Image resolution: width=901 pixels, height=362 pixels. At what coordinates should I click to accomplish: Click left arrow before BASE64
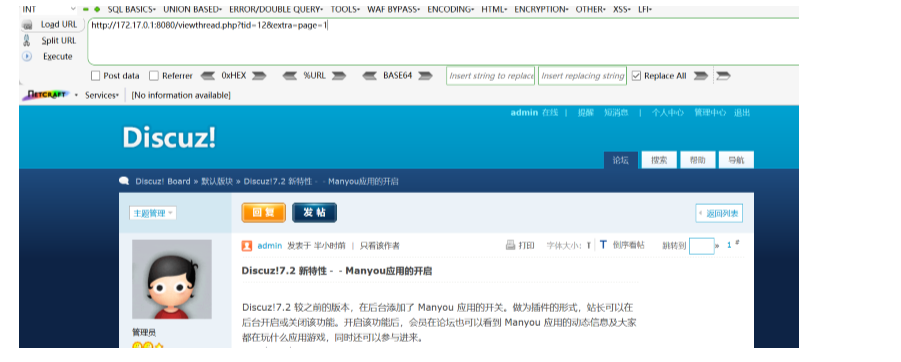[x=369, y=76]
